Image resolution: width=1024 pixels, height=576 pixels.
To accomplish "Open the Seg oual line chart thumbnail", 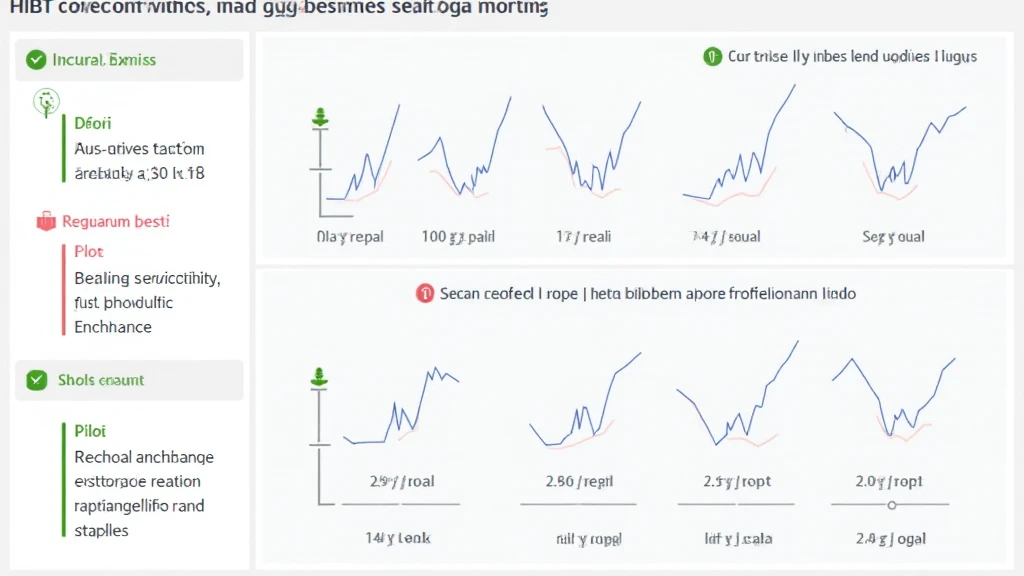I will (x=897, y=155).
